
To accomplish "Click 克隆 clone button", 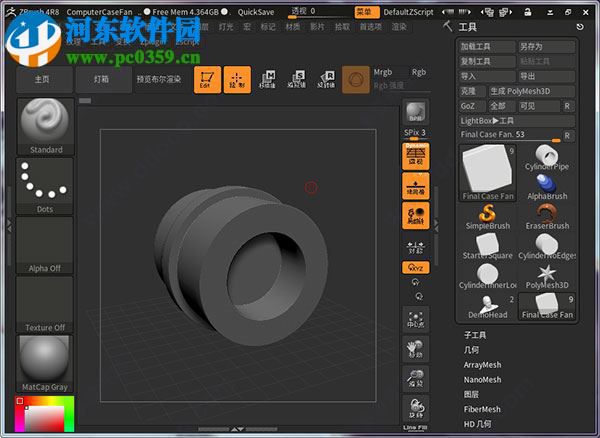I will click(x=472, y=91).
